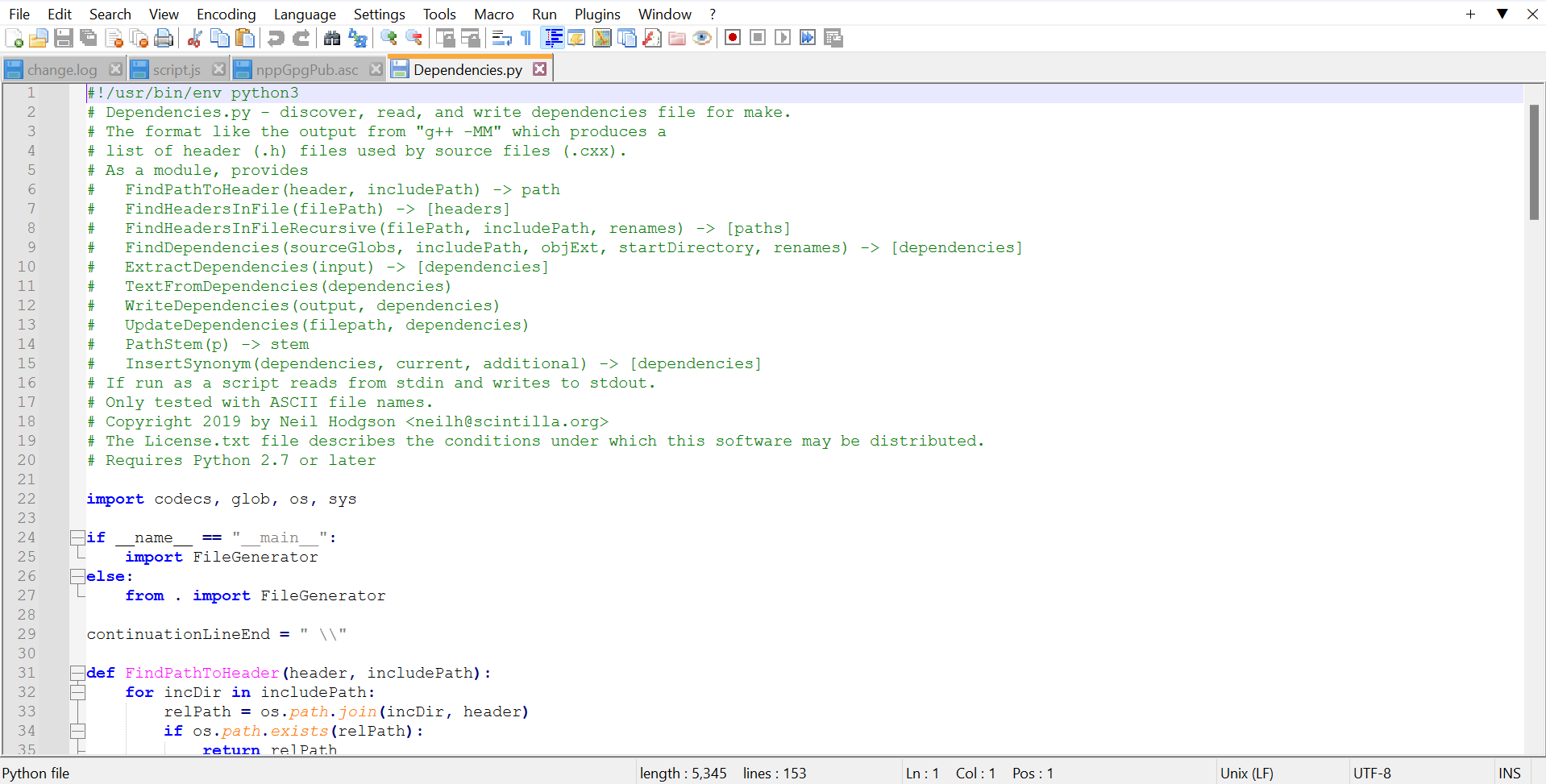Click the Playback macro toolbar icon
Image resolution: width=1546 pixels, height=784 pixels.
click(x=782, y=38)
